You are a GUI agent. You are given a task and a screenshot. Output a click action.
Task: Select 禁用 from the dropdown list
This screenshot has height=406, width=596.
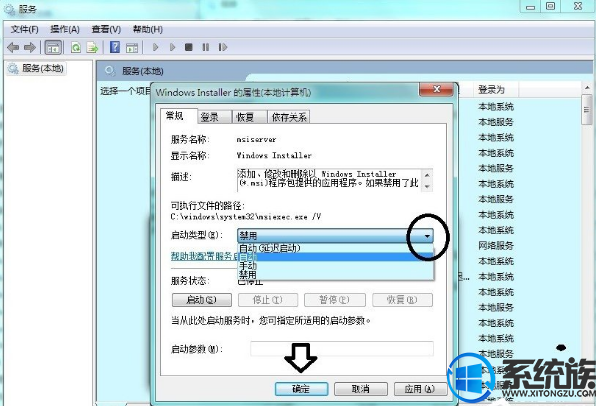(335, 274)
